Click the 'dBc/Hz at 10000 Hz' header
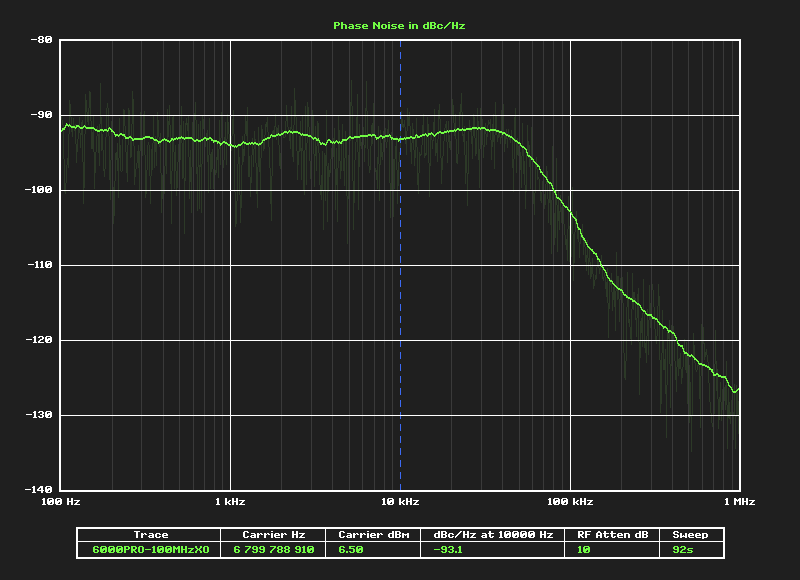This screenshot has width=800, height=580. (493, 535)
